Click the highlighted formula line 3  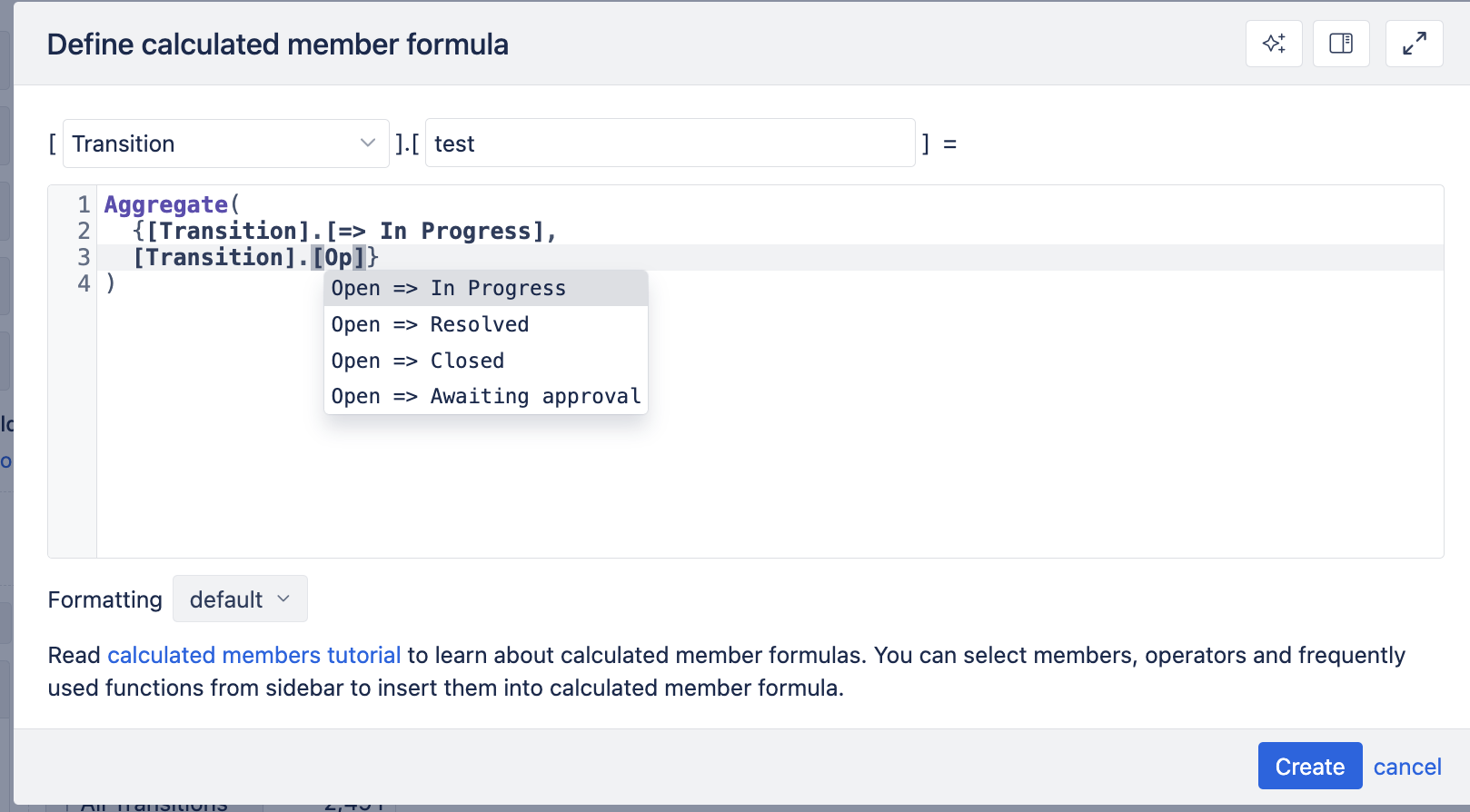tap(241, 257)
